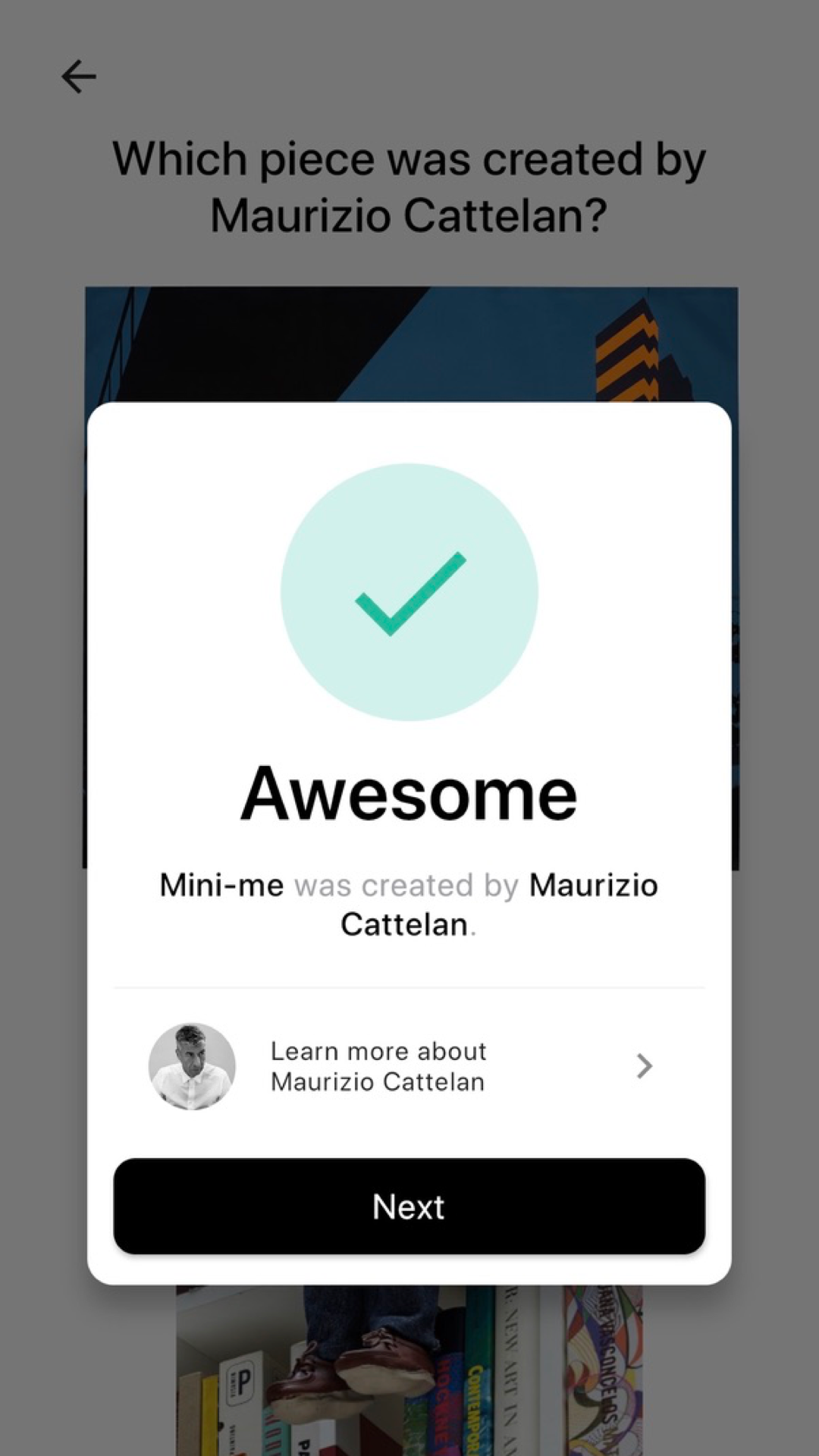Tap the orange striped tower in the top artwork

click(x=627, y=350)
